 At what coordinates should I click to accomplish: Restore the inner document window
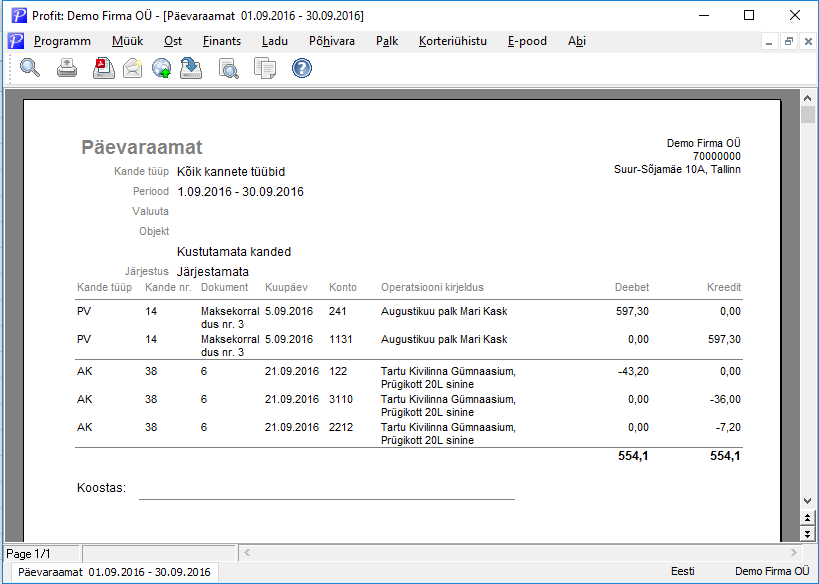pos(789,42)
